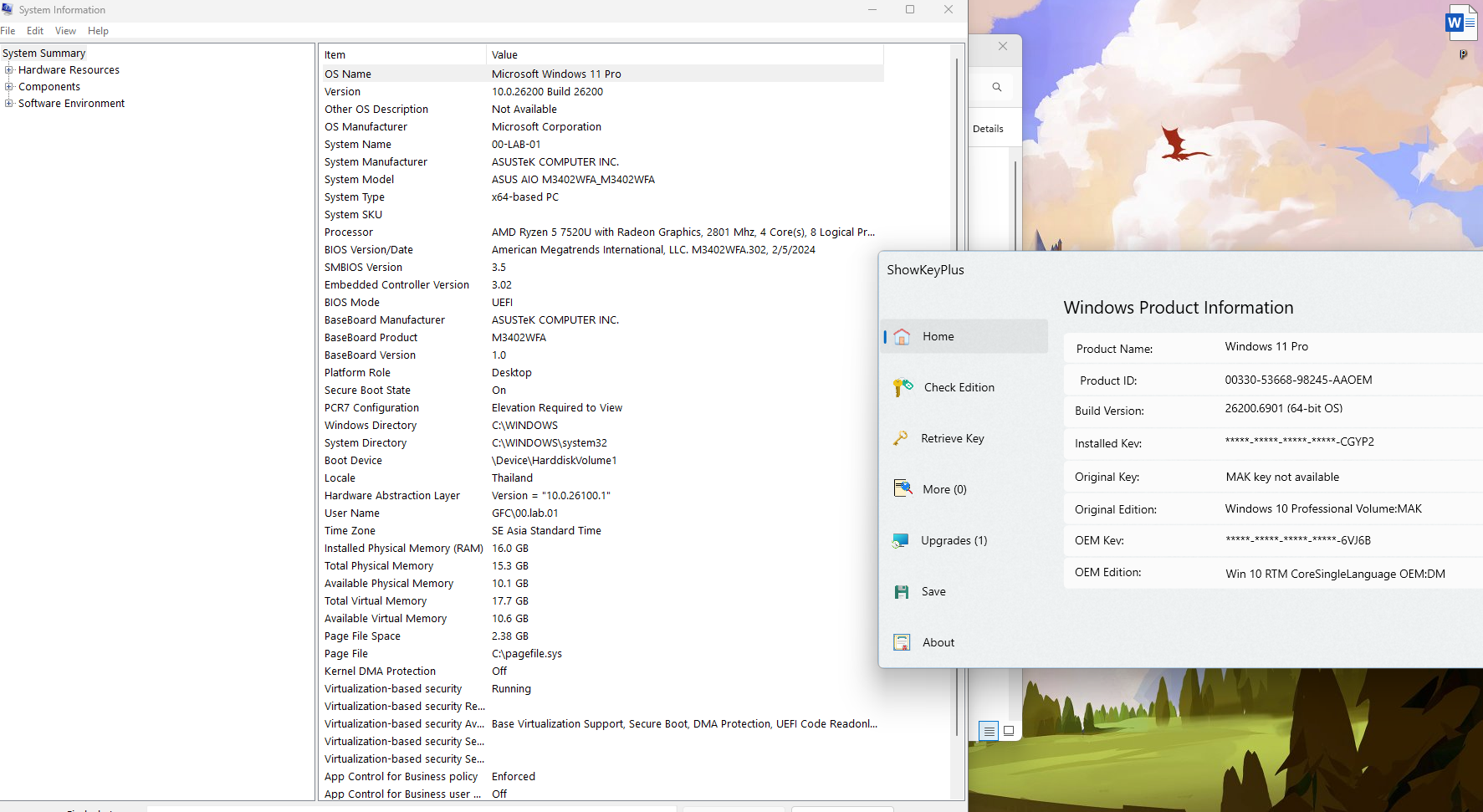Open the Home page in ShowKeyPlus
The height and width of the screenshot is (812, 1483).
[x=938, y=336]
